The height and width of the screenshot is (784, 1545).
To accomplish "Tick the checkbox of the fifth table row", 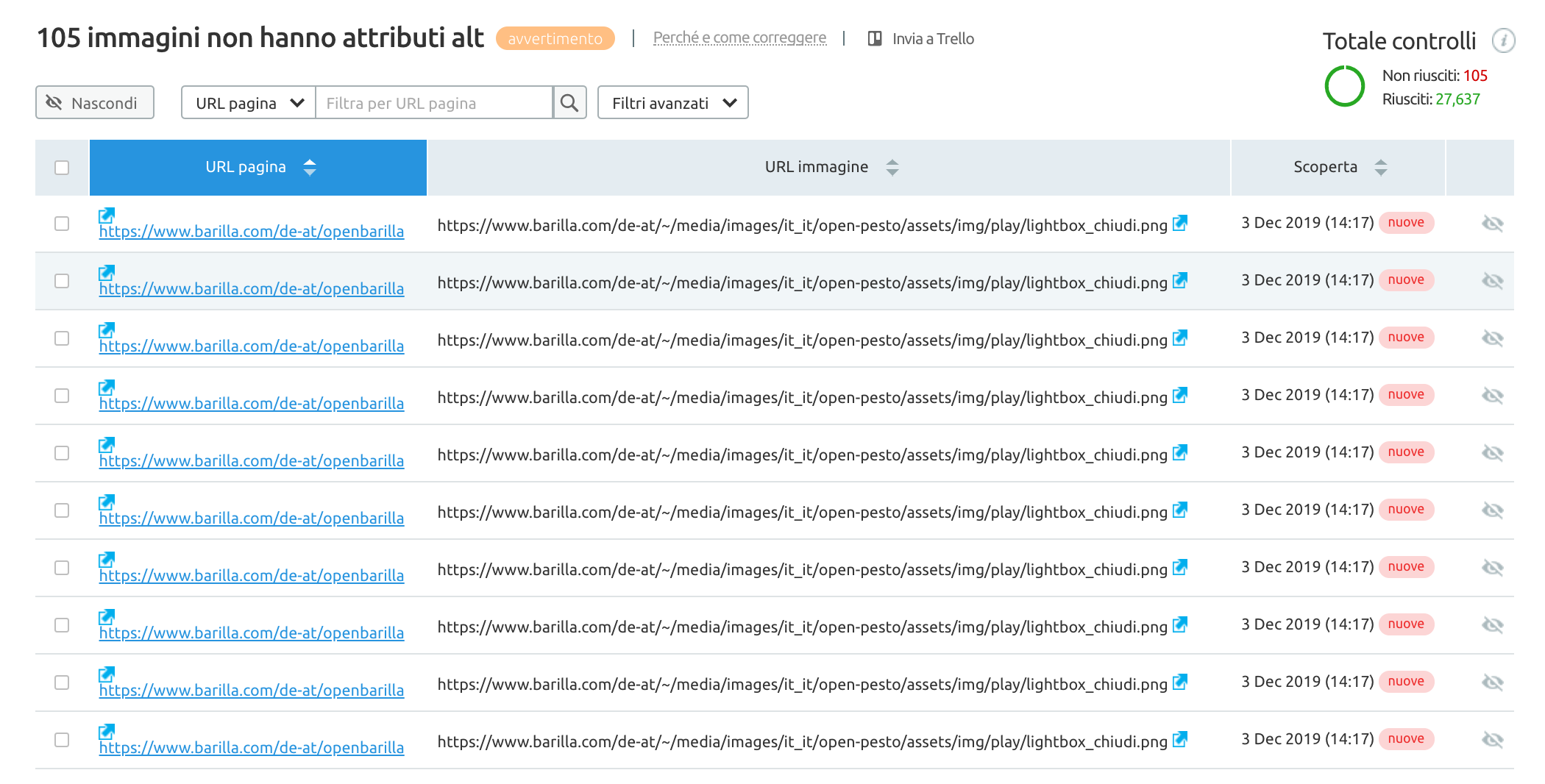I will pyautogui.click(x=62, y=453).
